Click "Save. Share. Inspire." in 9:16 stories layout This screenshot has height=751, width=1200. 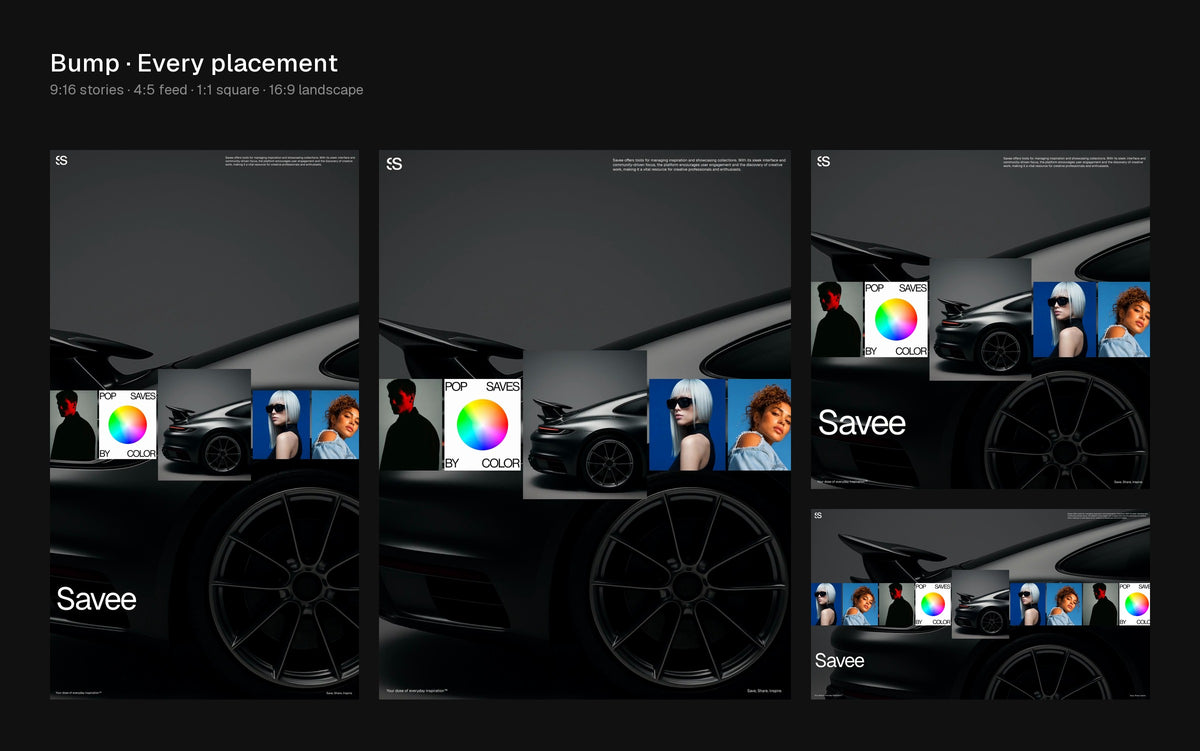340,691
